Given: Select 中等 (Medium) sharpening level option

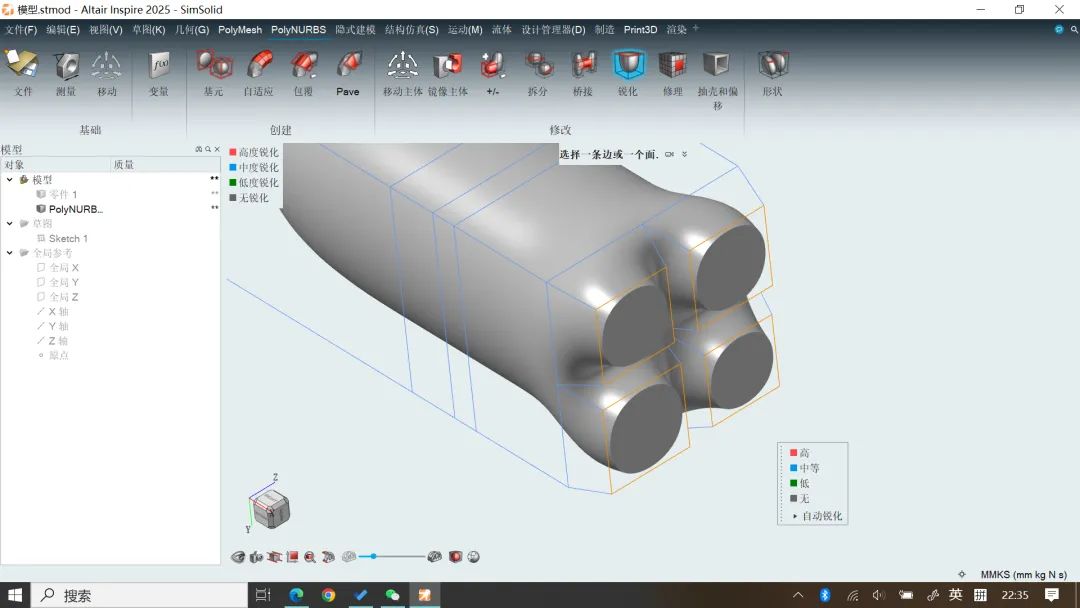Looking at the screenshot, I should 808,468.
